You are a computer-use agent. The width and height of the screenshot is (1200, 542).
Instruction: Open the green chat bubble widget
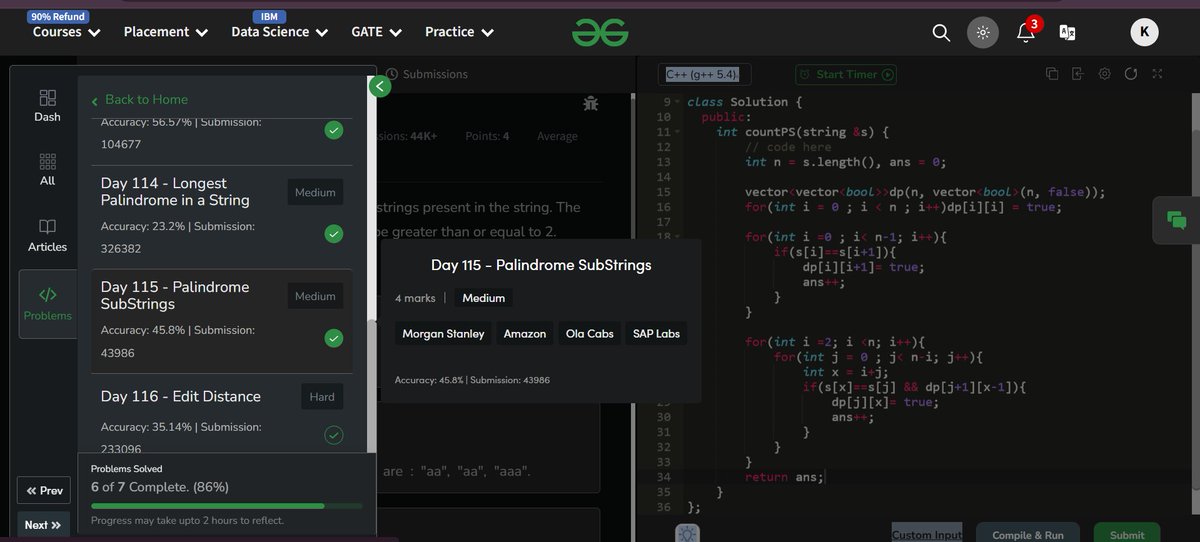[1176, 221]
